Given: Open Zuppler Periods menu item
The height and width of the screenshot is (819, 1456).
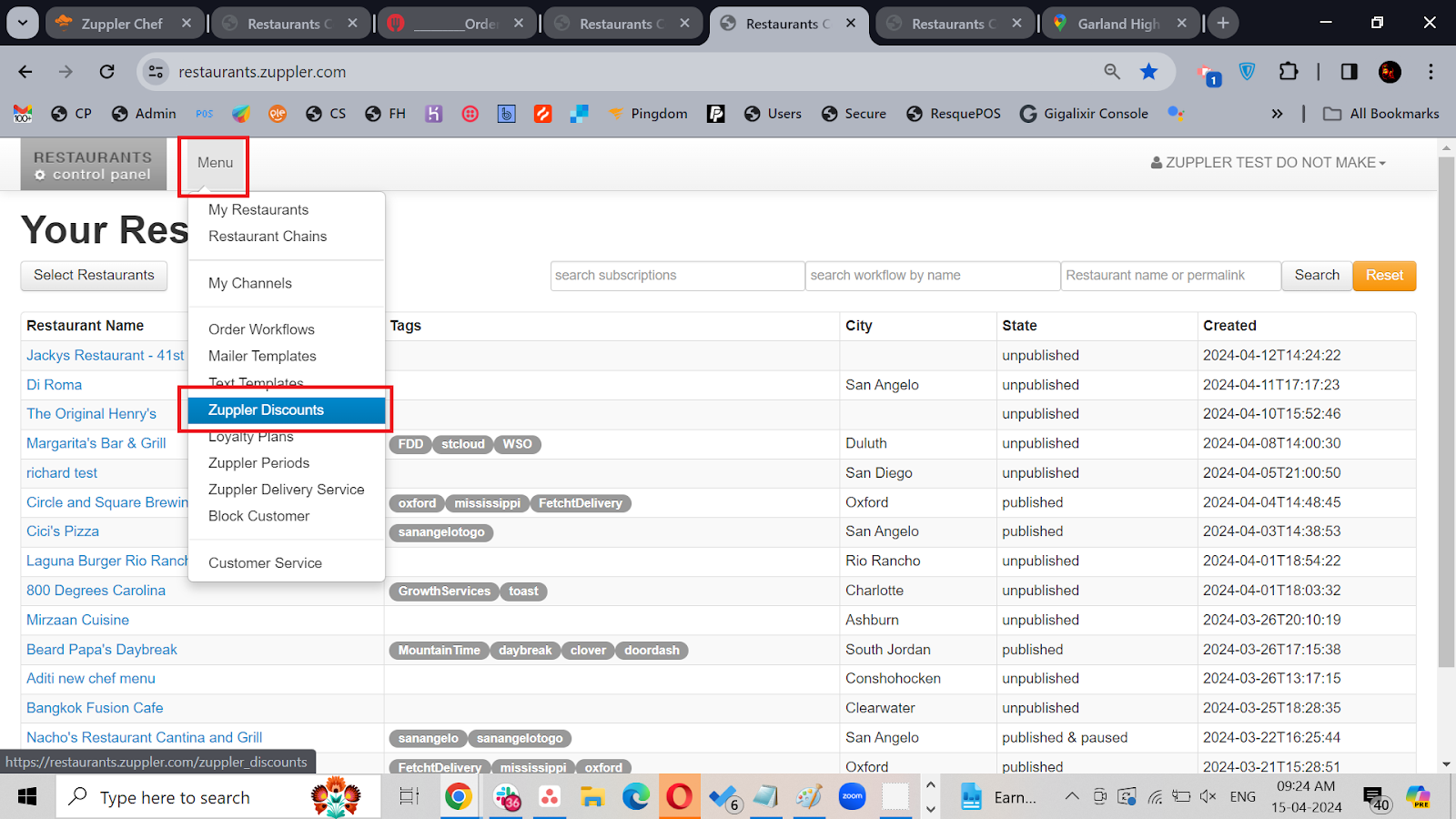Looking at the screenshot, I should pyautogui.click(x=258, y=463).
